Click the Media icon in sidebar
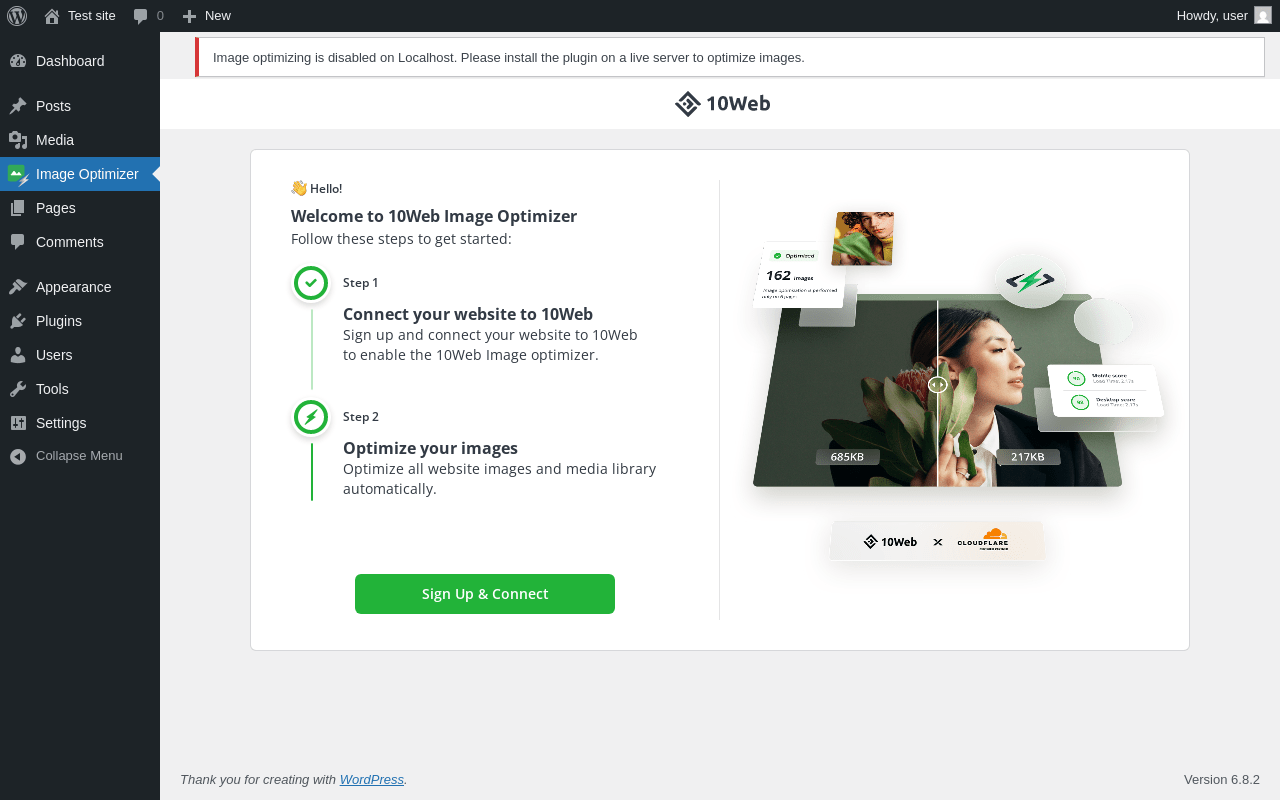 18,140
